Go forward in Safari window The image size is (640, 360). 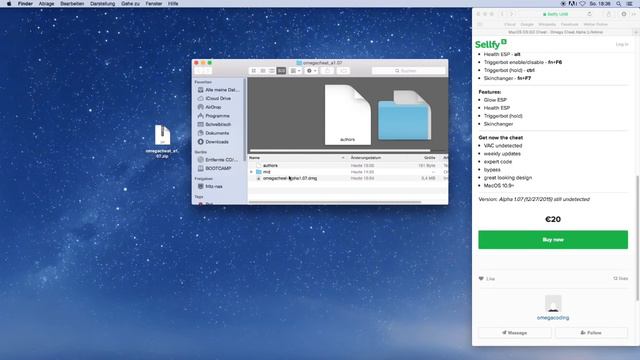[x=511, y=14]
